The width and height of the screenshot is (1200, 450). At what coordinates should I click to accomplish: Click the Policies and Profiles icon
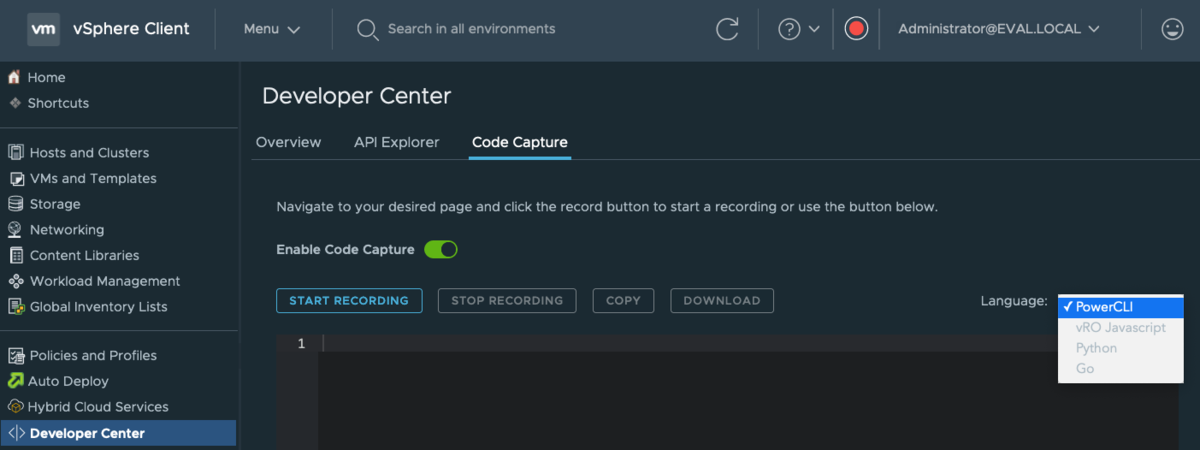tap(15, 356)
